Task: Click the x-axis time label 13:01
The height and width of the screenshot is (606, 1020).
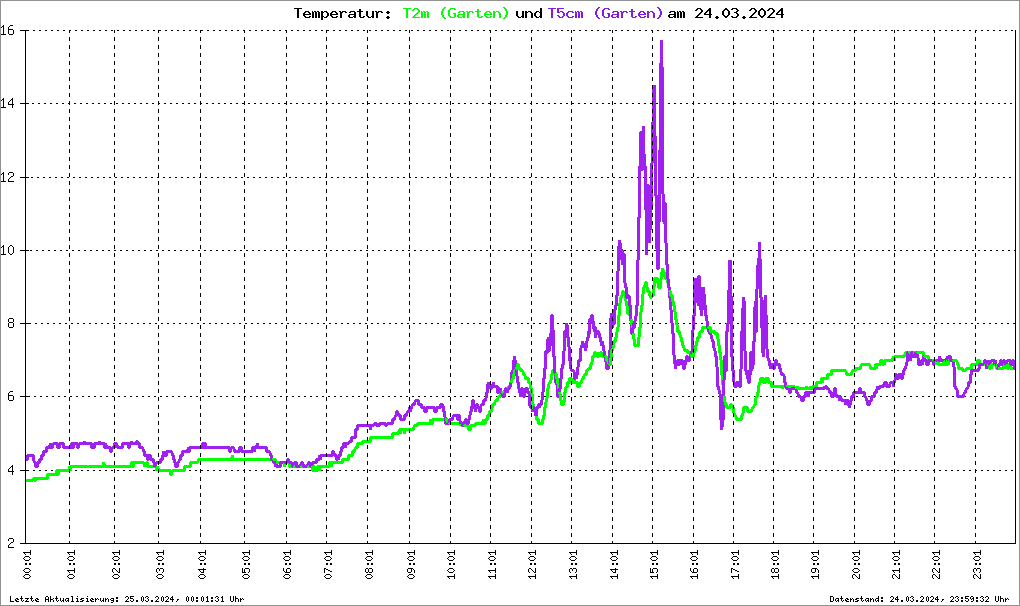Action: pyautogui.click(x=573, y=564)
